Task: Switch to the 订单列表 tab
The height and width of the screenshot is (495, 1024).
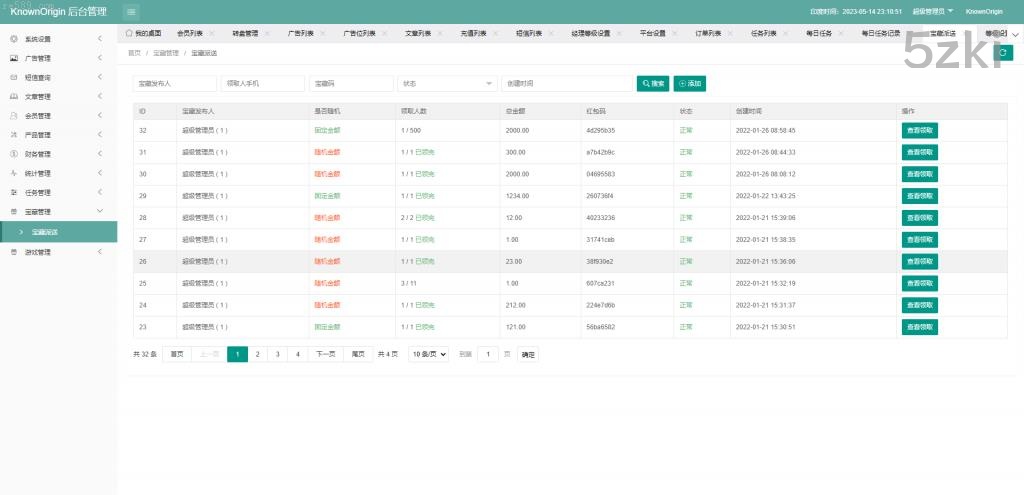Action: [x=710, y=33]
